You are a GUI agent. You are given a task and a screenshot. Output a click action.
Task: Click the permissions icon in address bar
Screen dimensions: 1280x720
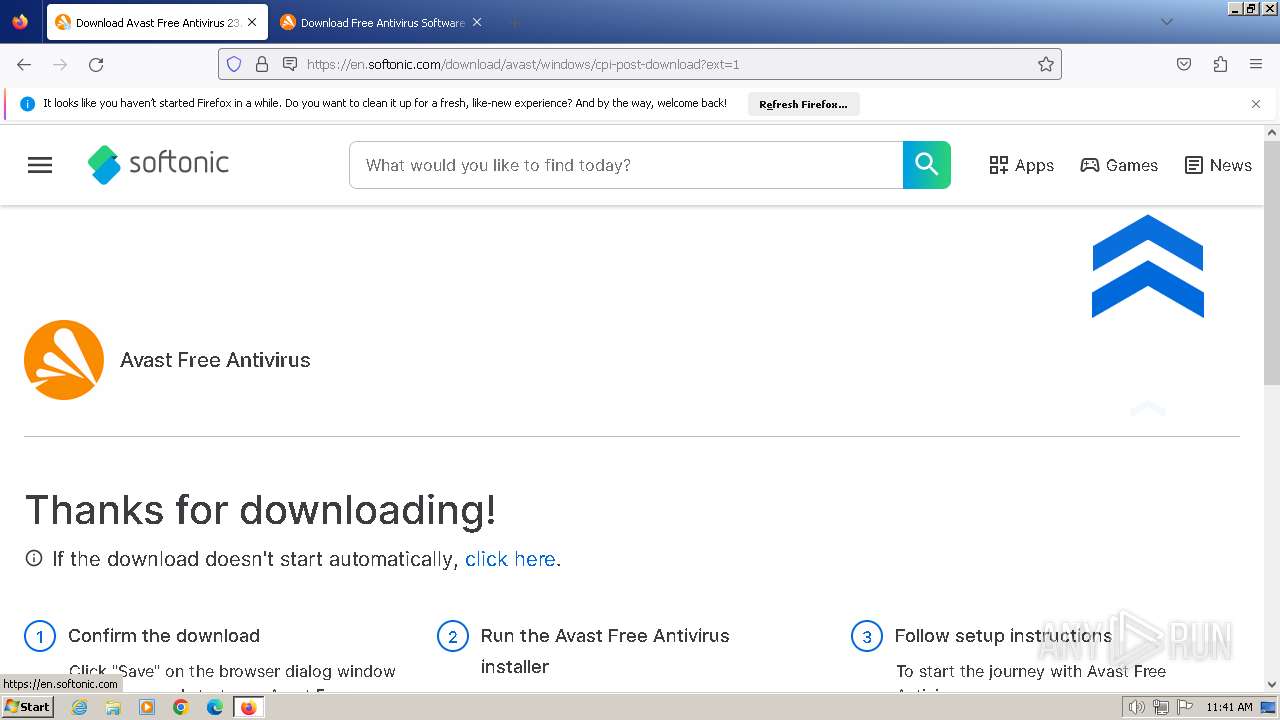290,64
